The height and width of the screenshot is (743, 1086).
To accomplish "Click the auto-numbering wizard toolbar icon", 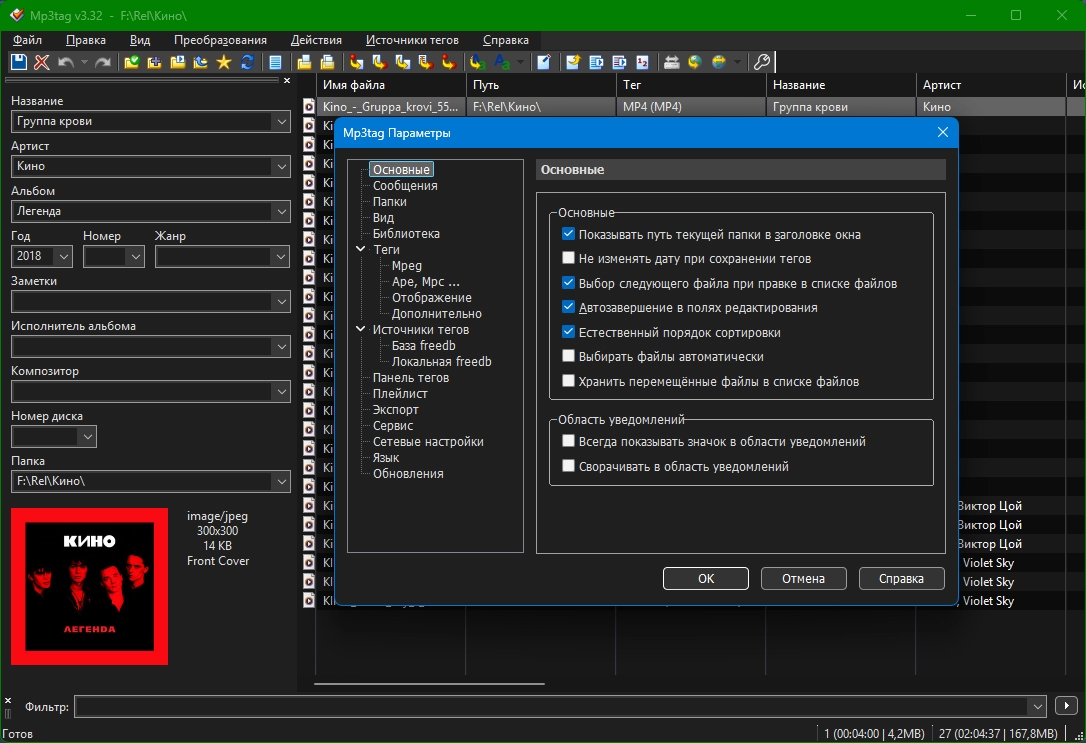I will tap(641, 62).
